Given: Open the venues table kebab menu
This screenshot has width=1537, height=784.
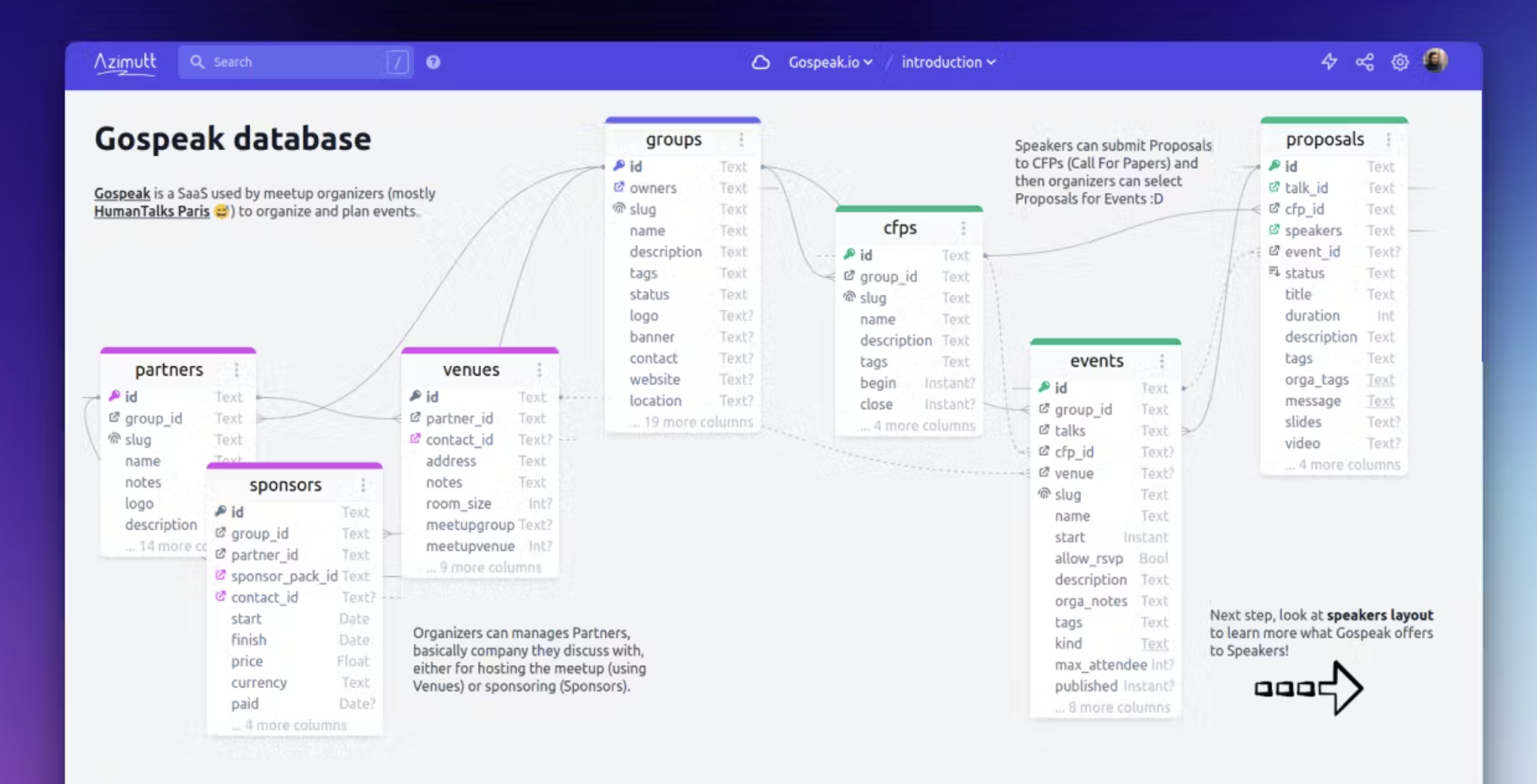Looking at the screenshot, I should click(x=539, y=370).
